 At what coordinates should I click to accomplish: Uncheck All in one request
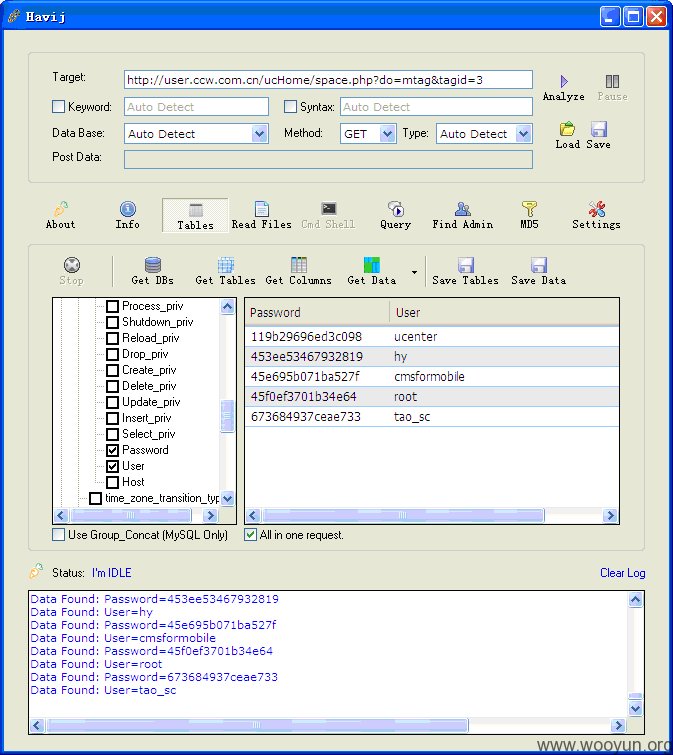click(250, 534)
